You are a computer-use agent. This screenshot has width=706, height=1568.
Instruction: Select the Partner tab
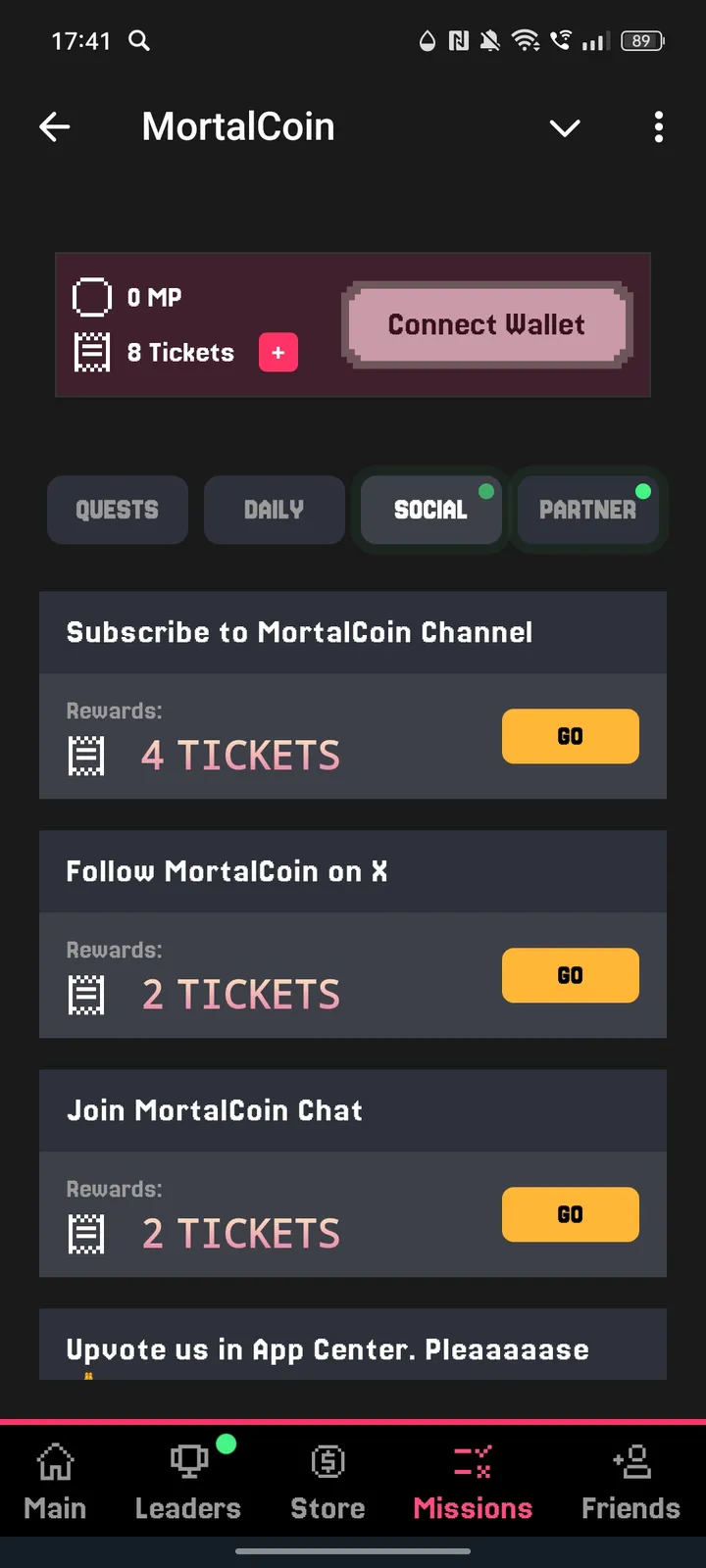588,510
